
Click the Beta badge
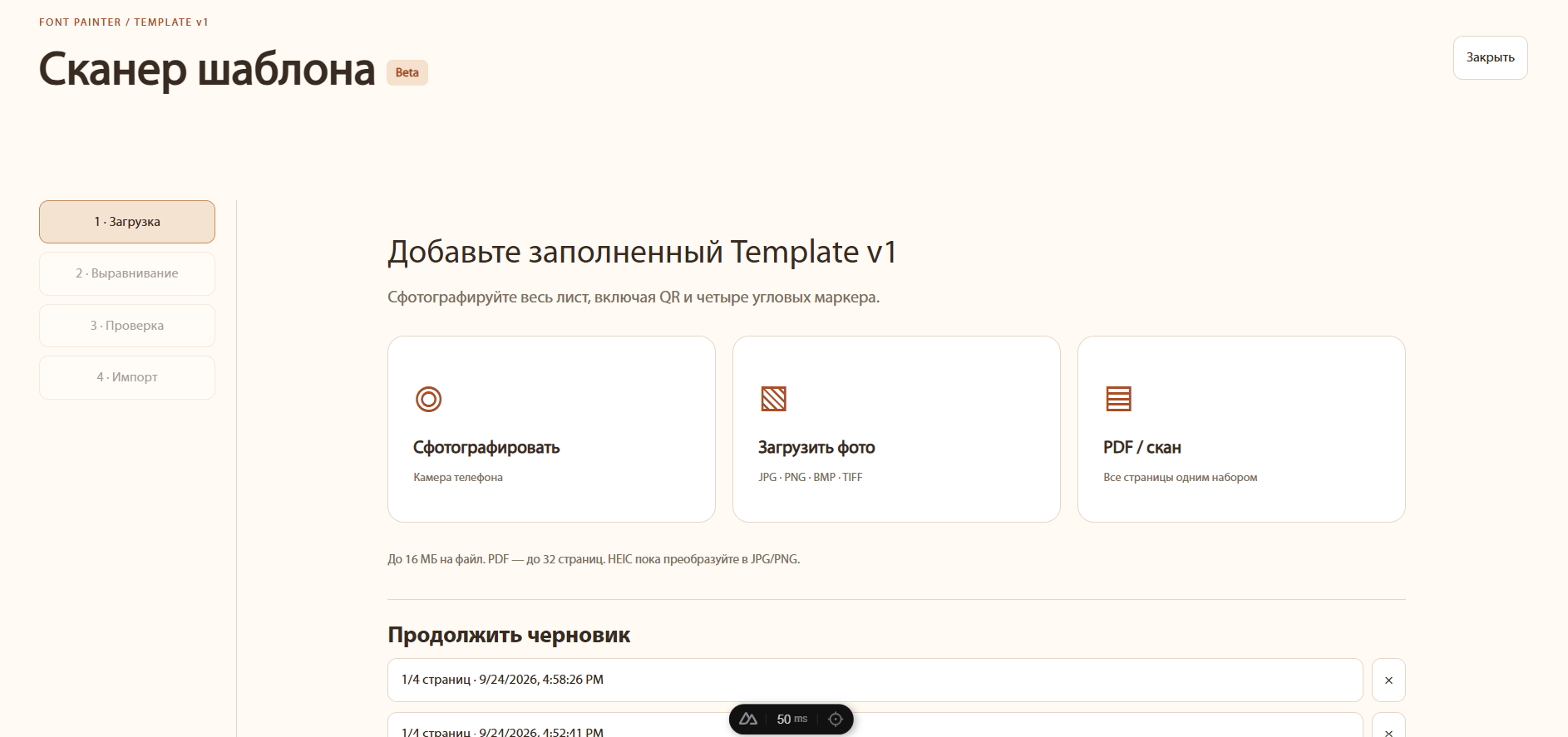pos(407,72)
